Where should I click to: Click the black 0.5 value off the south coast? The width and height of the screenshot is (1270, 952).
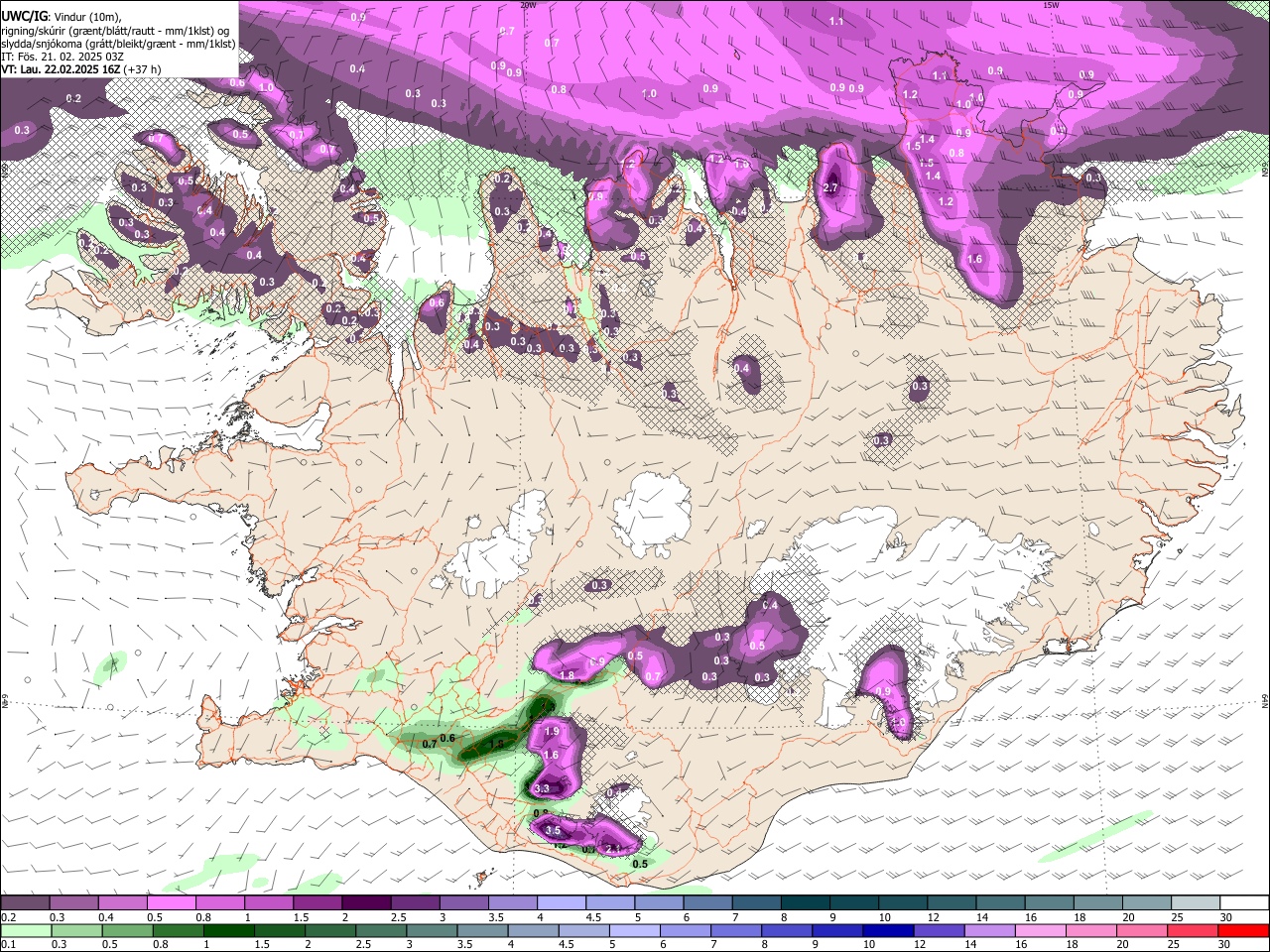(x=640, y=864)
